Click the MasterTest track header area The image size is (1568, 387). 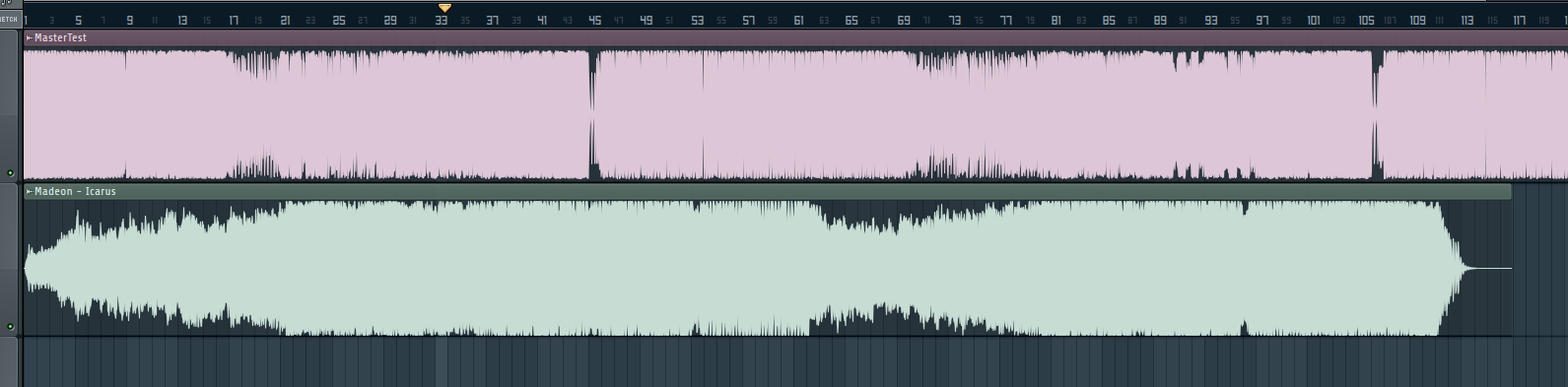(10, 105)
